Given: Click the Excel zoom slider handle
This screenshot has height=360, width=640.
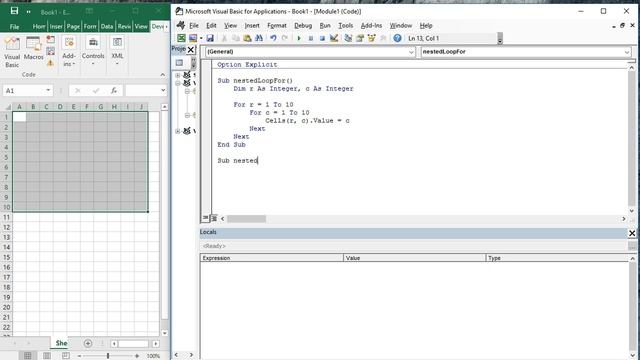Looking at the screenshot, I should 108,356.
